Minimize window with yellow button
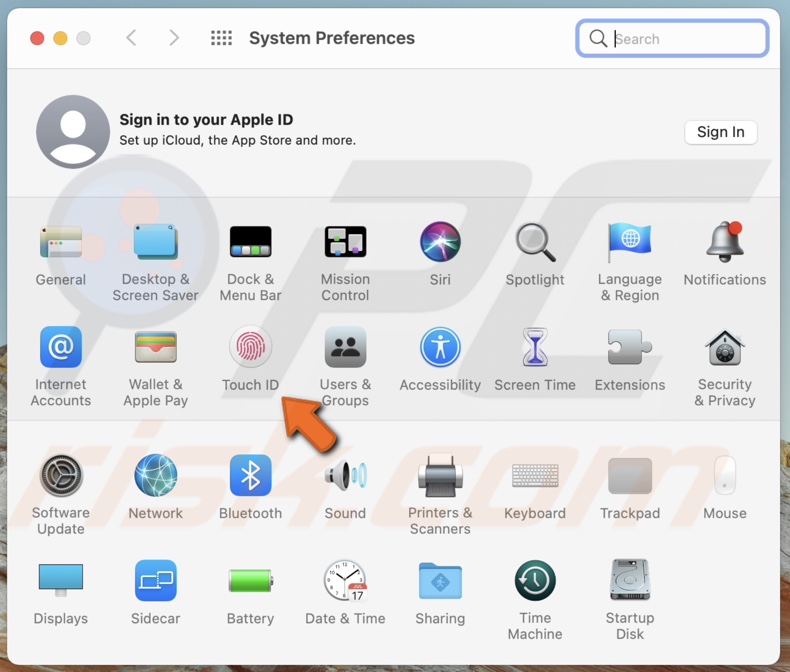Viewport: 790px width, 672px height. (60, 38)
